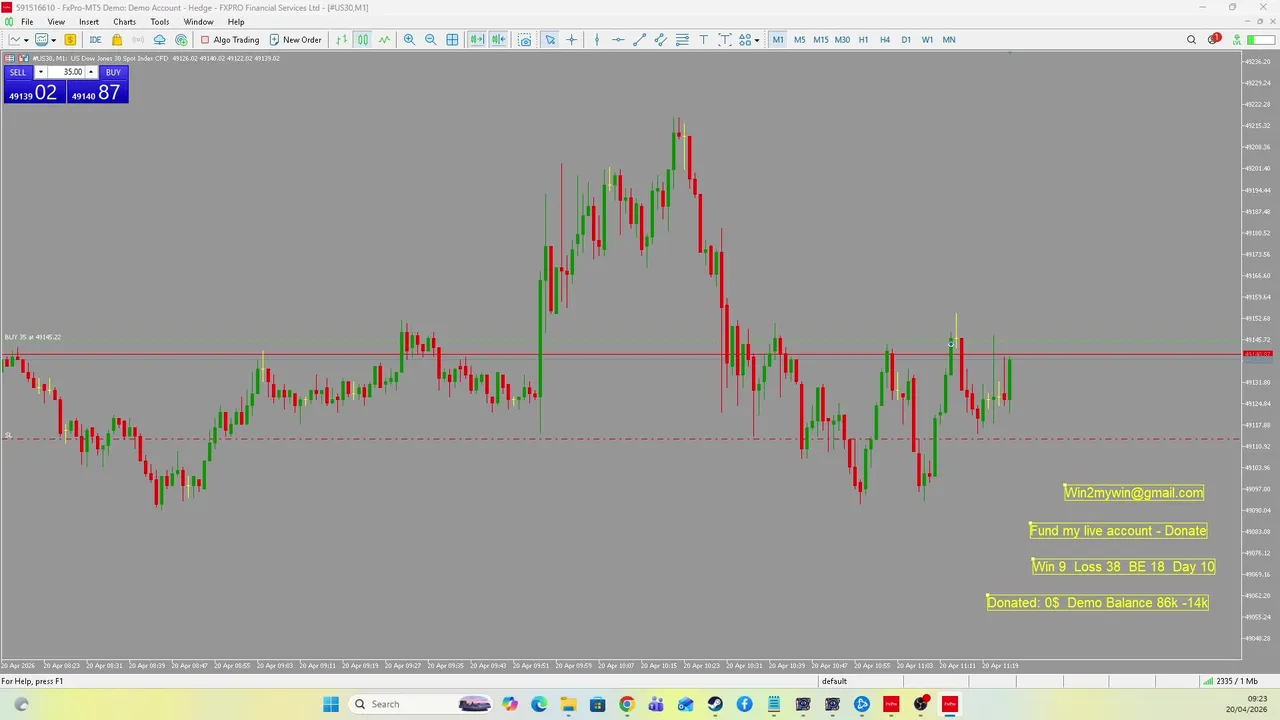Take a chart screenshot camera icon

click(x=524, y=40)
